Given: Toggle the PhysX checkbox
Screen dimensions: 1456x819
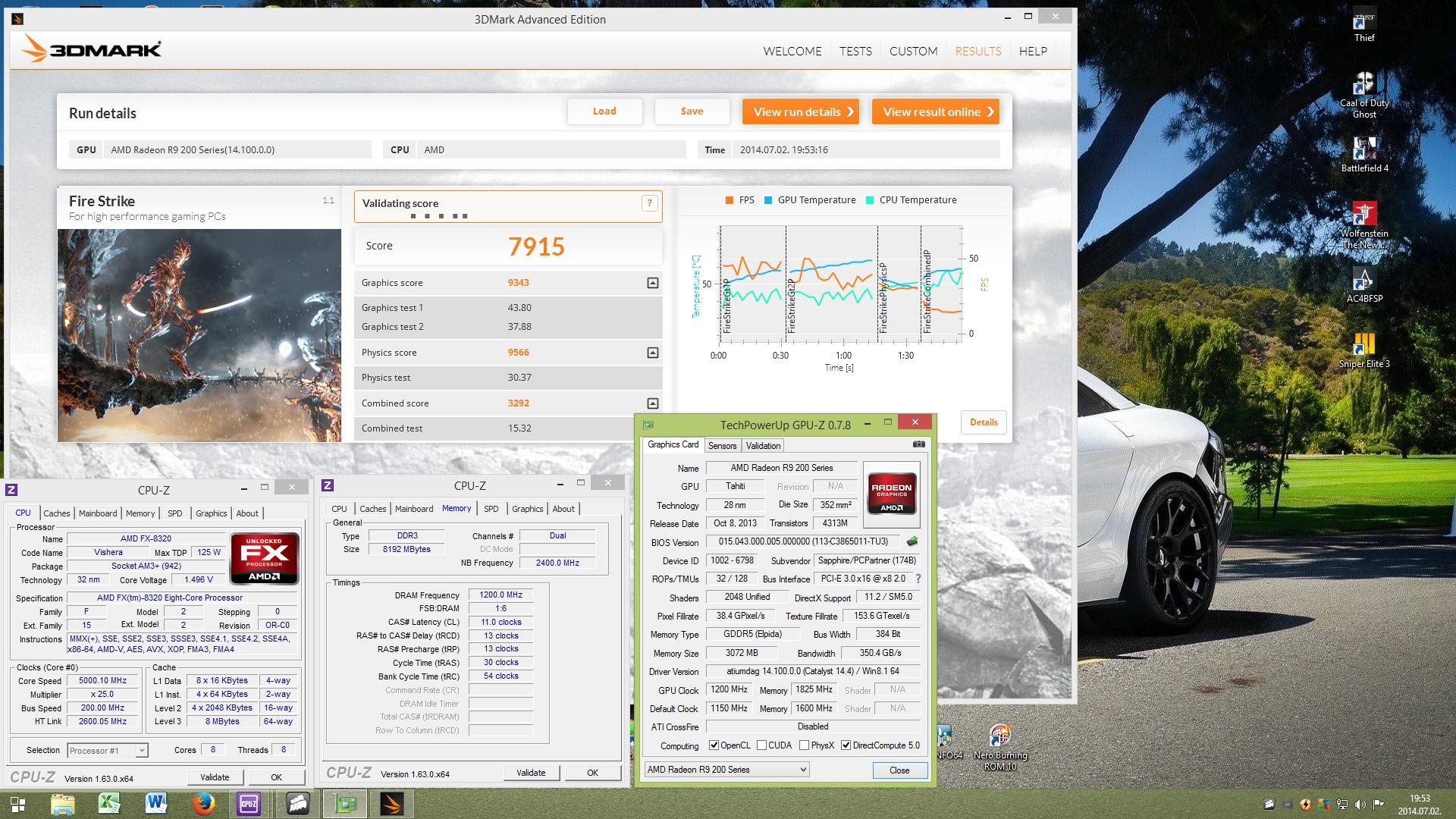Looking at the screenshot, I should point(804,745).
